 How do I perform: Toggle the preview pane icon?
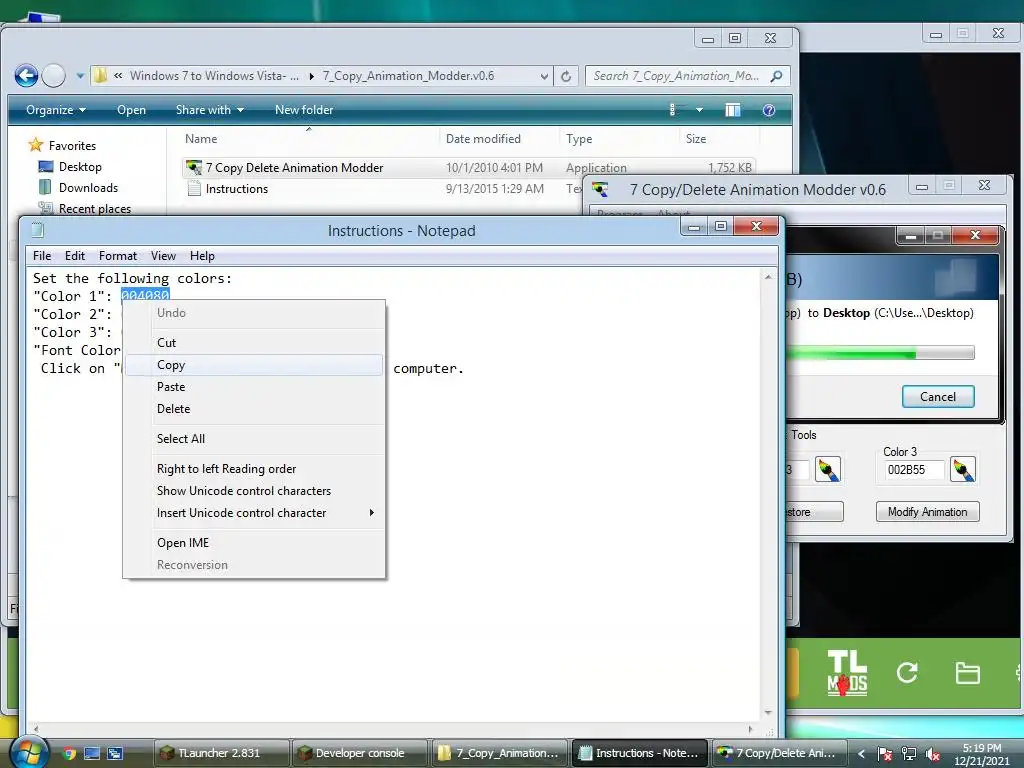coord(733,110)
